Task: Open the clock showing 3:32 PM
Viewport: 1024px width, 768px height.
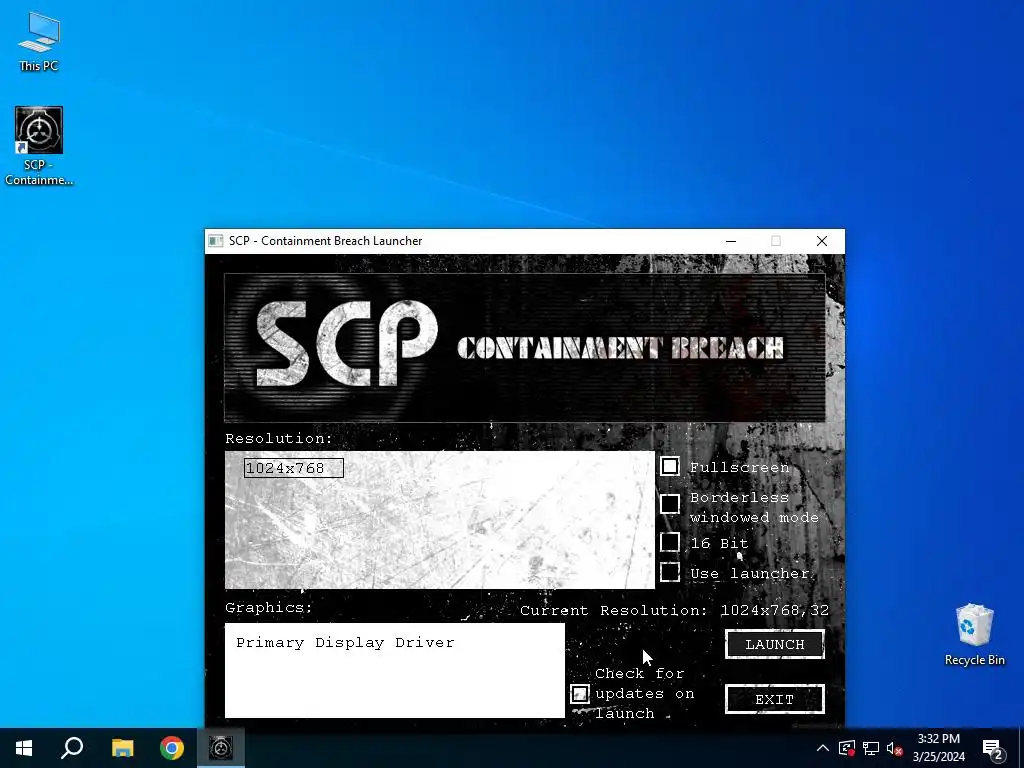Action: pyautogui.click(x=938, y=748)
